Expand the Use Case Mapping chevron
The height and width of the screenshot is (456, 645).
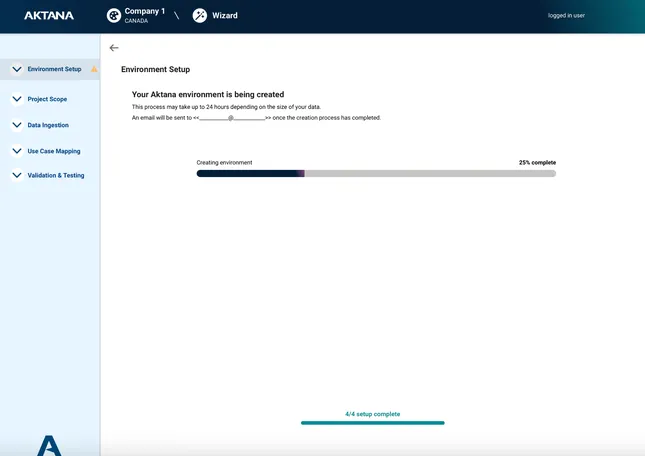[17, 151]
